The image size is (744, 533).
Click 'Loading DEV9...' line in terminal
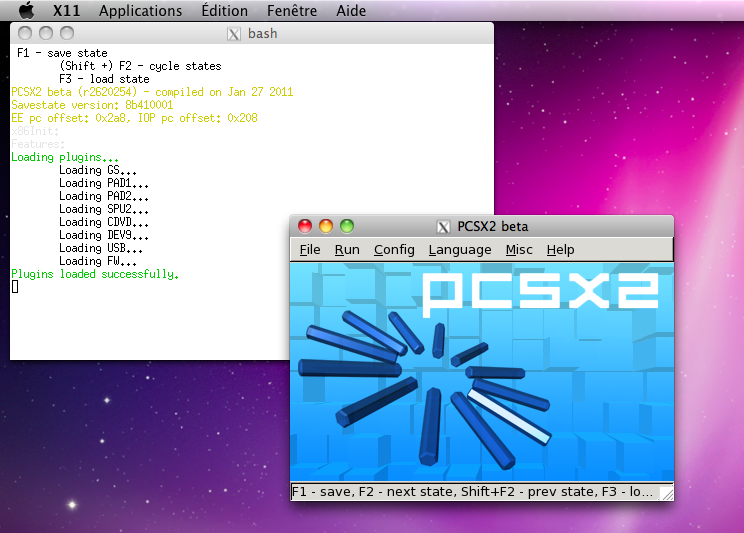pyautogui.click(x=104, y=235)
